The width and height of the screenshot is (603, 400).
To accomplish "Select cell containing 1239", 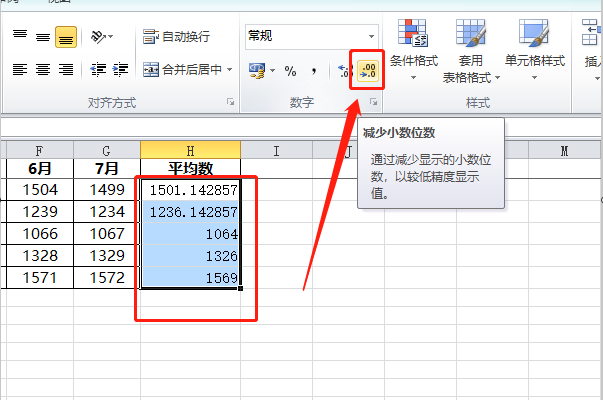I will coord(40,212).
